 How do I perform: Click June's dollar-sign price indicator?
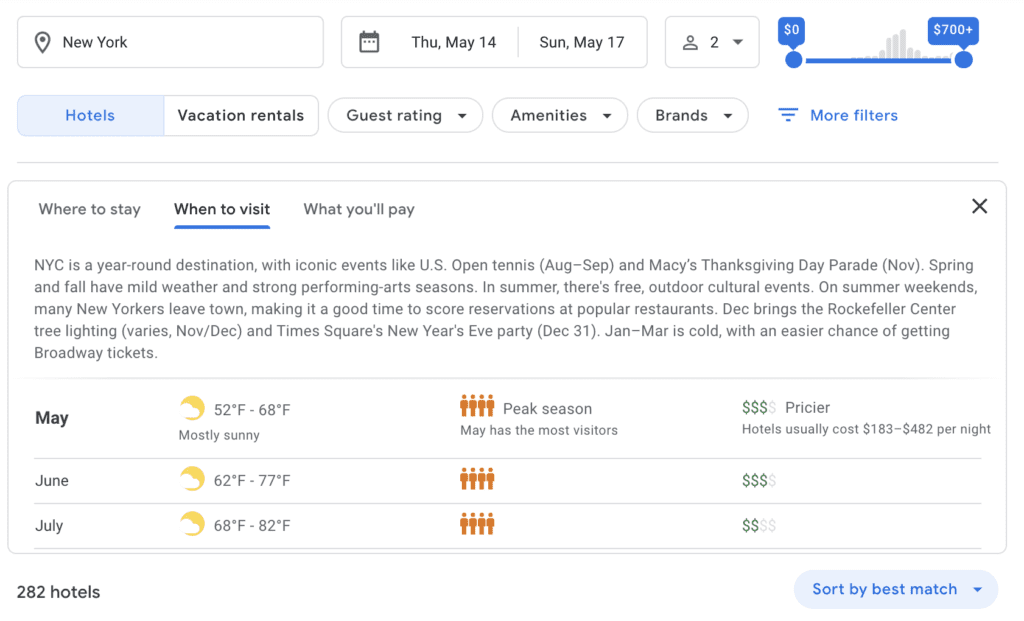pyautogui.click(x=759, y=479)
